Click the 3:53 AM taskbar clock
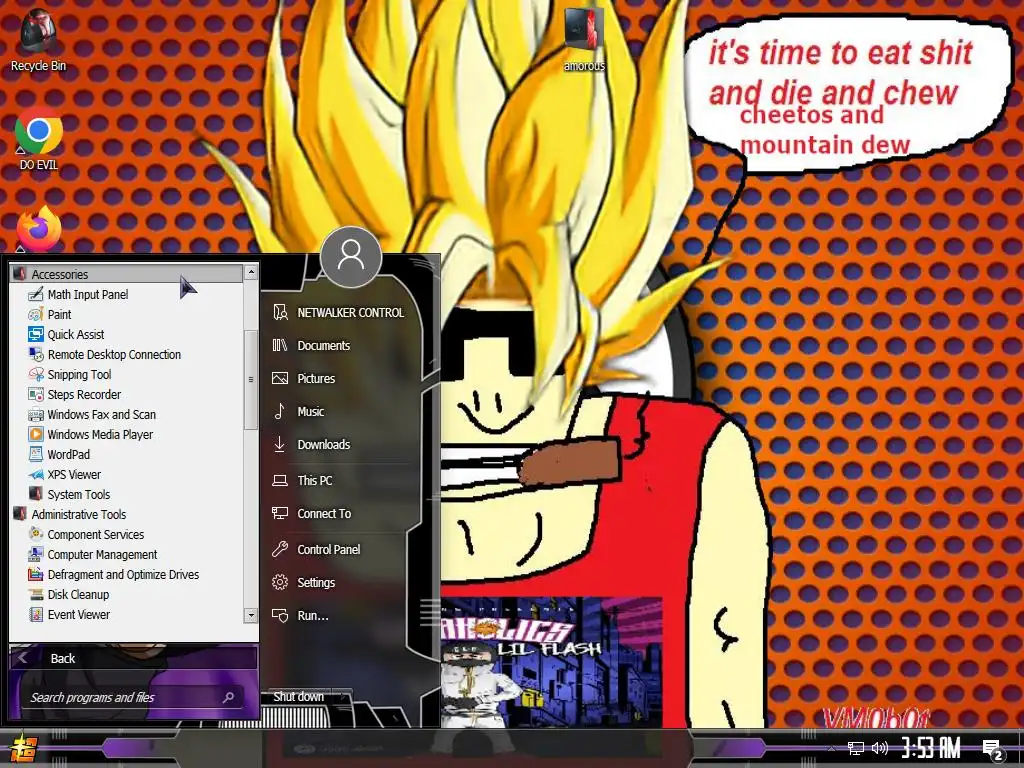Viewport: 1024px width, 768px height. [x=931, y=748]
